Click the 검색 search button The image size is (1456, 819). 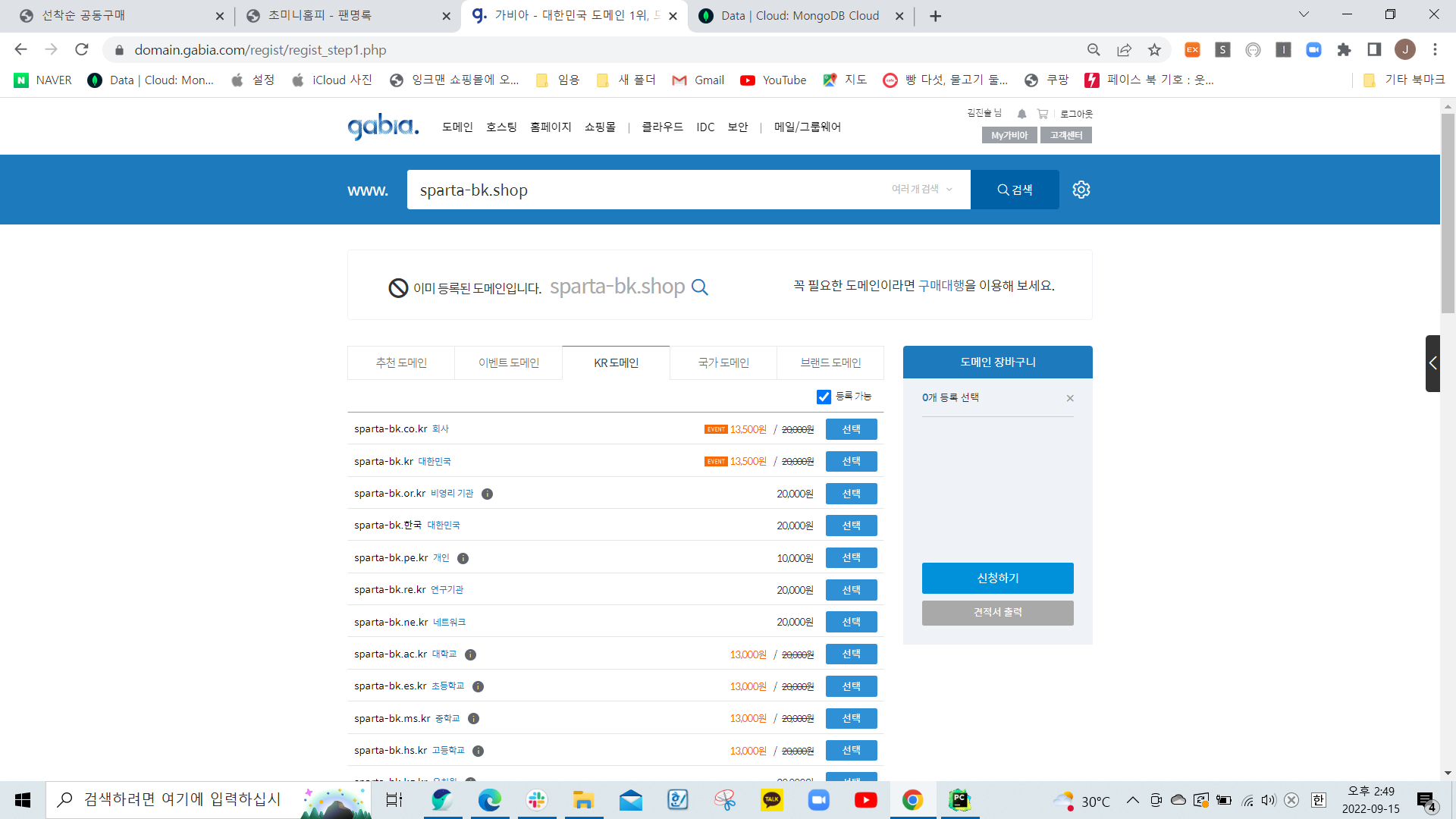coord(1015,190)
